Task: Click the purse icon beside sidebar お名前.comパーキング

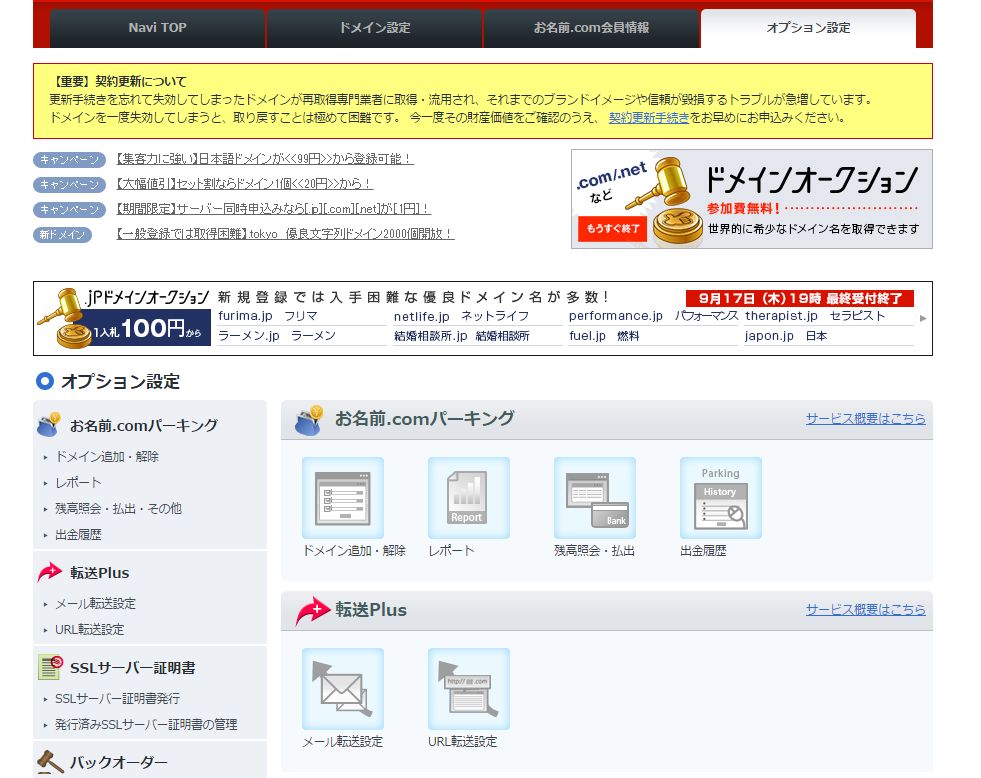Action: (49, 424)
